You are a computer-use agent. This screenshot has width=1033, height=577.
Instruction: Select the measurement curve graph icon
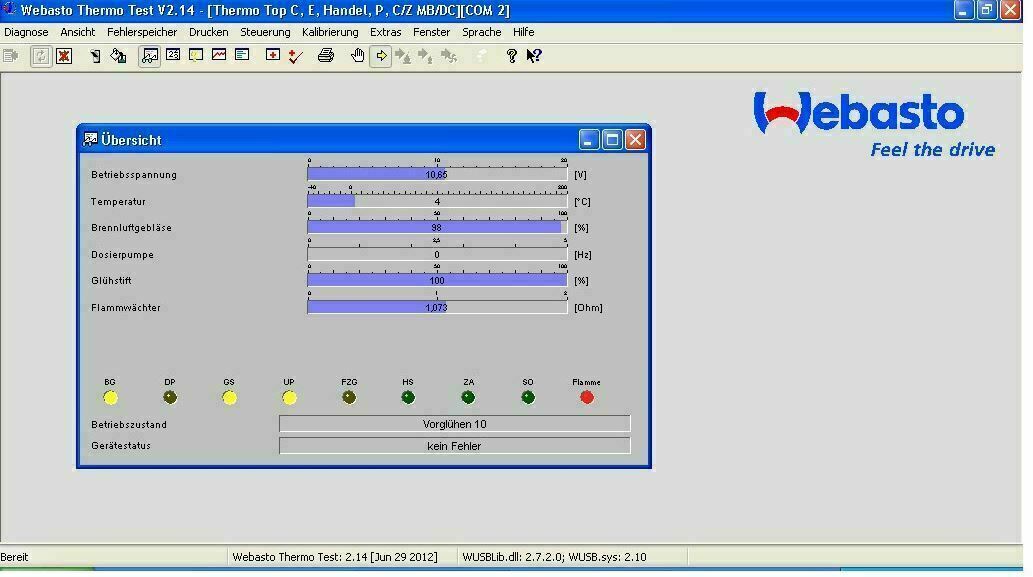pyautogui.click(x=217, y=56)
